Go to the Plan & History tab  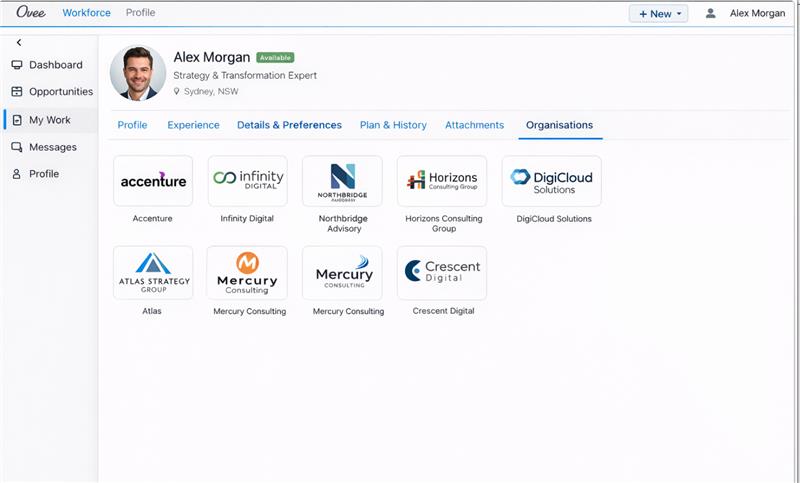[x=393, y=125]
